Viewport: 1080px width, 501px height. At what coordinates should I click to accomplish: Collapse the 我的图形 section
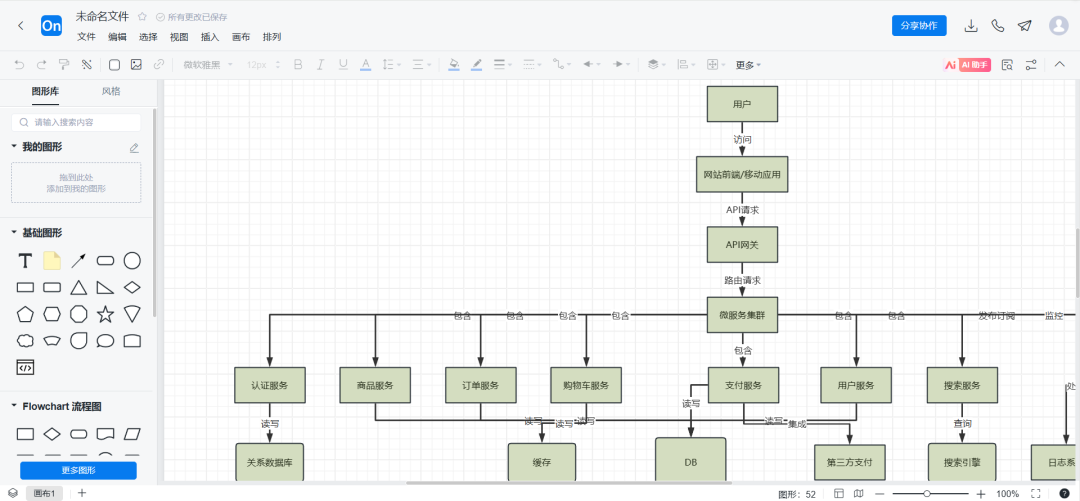click(14, 147)
